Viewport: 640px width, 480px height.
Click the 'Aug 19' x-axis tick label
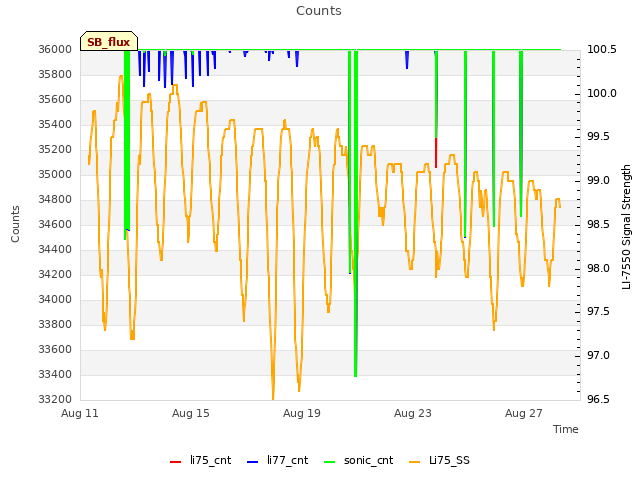tap(302, 413)
